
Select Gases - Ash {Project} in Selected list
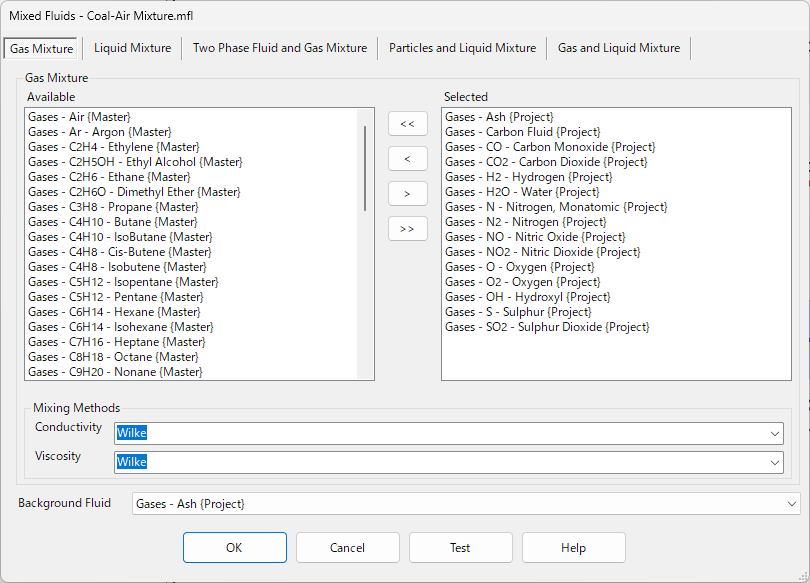(x=500, y=116)
